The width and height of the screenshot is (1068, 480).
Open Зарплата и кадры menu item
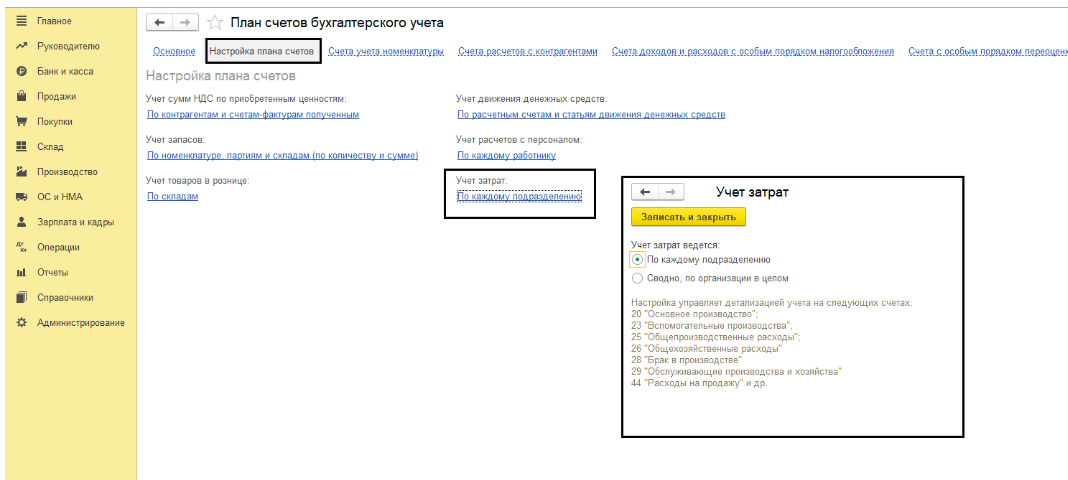click(x=75, y=222)
